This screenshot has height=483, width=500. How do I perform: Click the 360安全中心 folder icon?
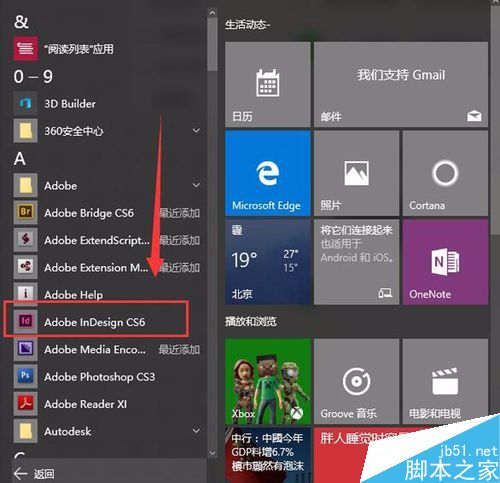[25, 131]
